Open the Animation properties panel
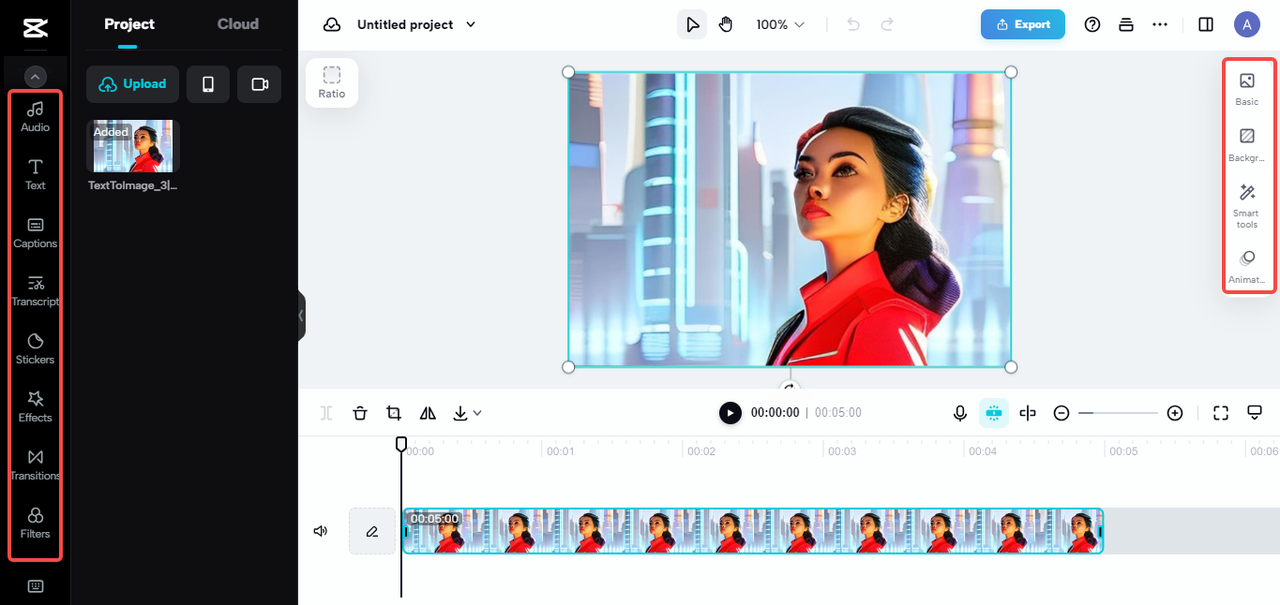The height and width of the screenshot is (605, 1280). coord(1247,267)
